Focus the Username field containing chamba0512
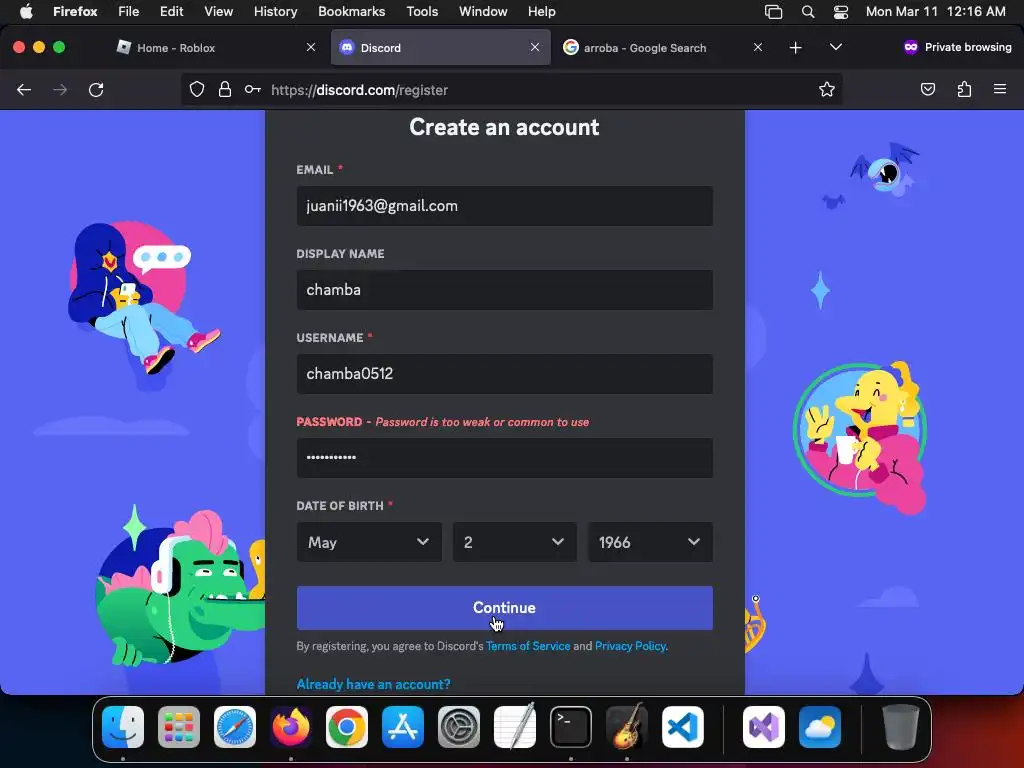Screen dimensions: 1024x768 point(504,374)
